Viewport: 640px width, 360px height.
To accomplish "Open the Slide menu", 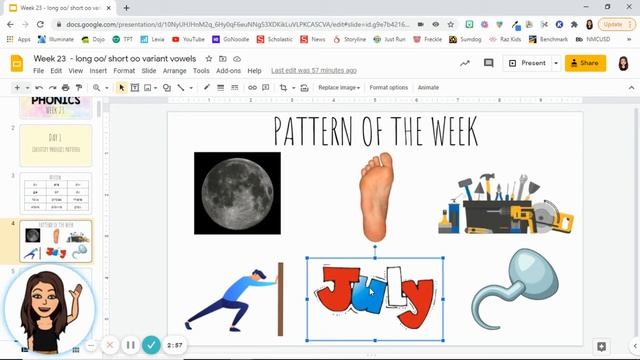I will point(149,71).
